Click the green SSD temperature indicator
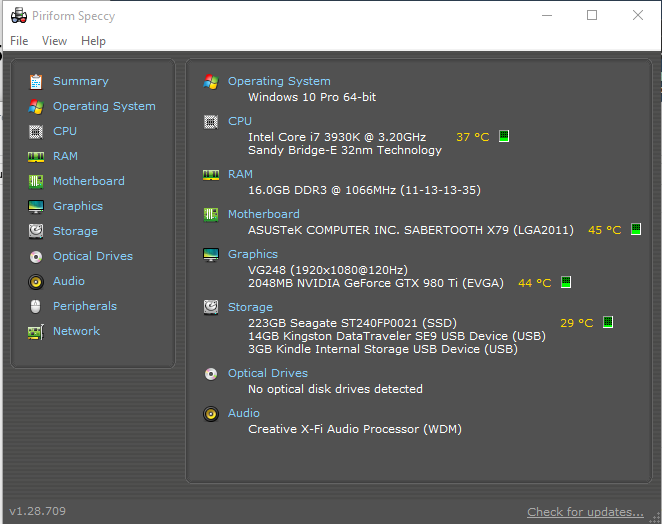 608,322
